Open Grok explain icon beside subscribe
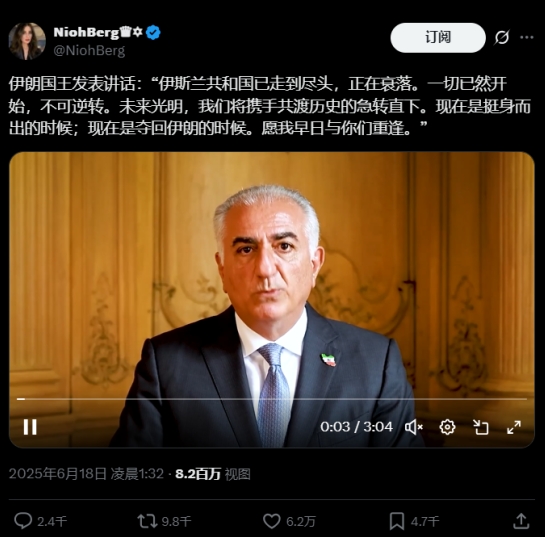Image resolution: width=545 pixels, height=537 pixels. point(502,37)
